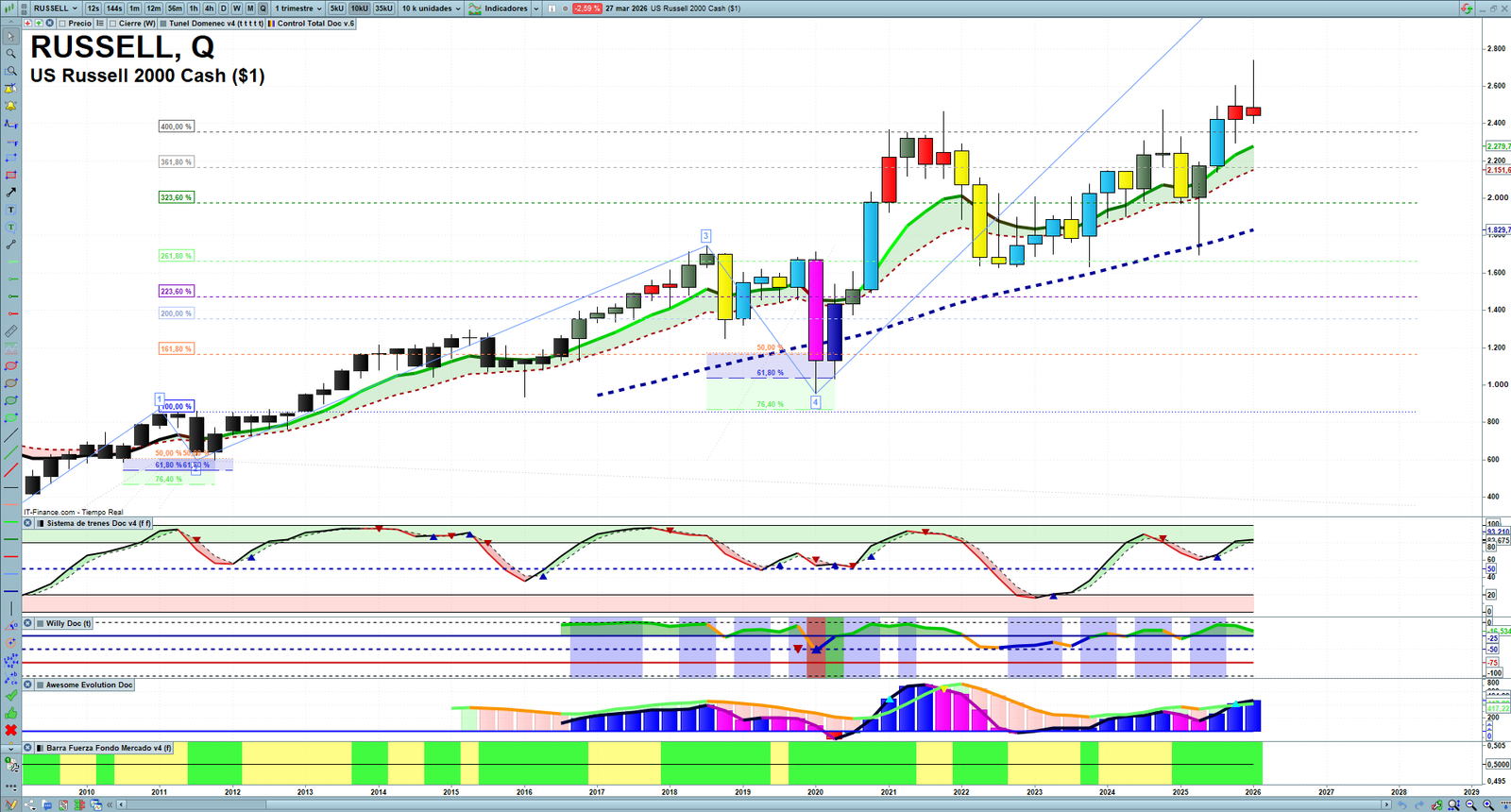
Task: Select the 56m timeframe button
Action: [175, 8]
